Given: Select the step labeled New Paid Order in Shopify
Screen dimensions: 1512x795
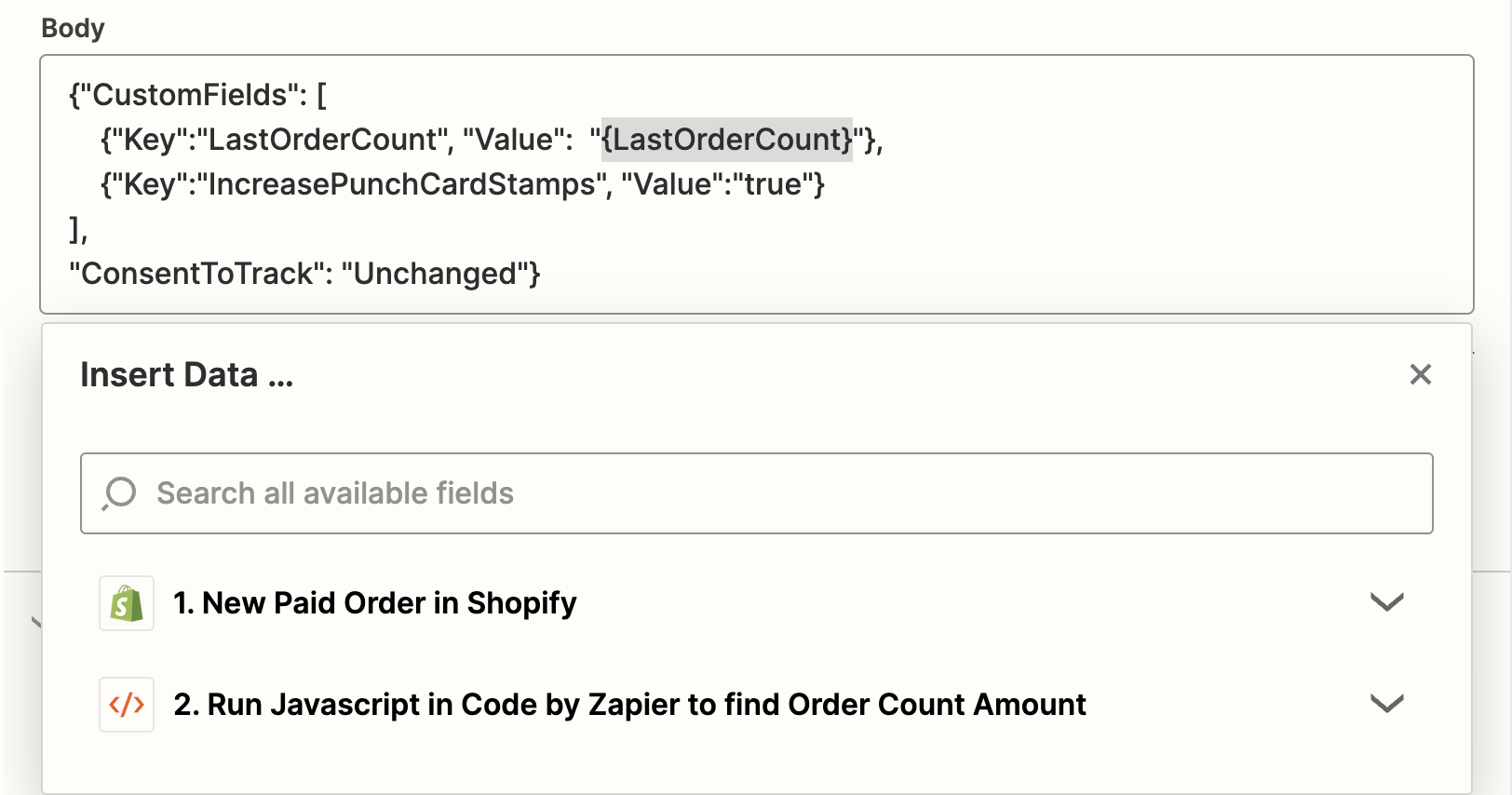Looking at the screenshot, I should click(x=374, y=602).
